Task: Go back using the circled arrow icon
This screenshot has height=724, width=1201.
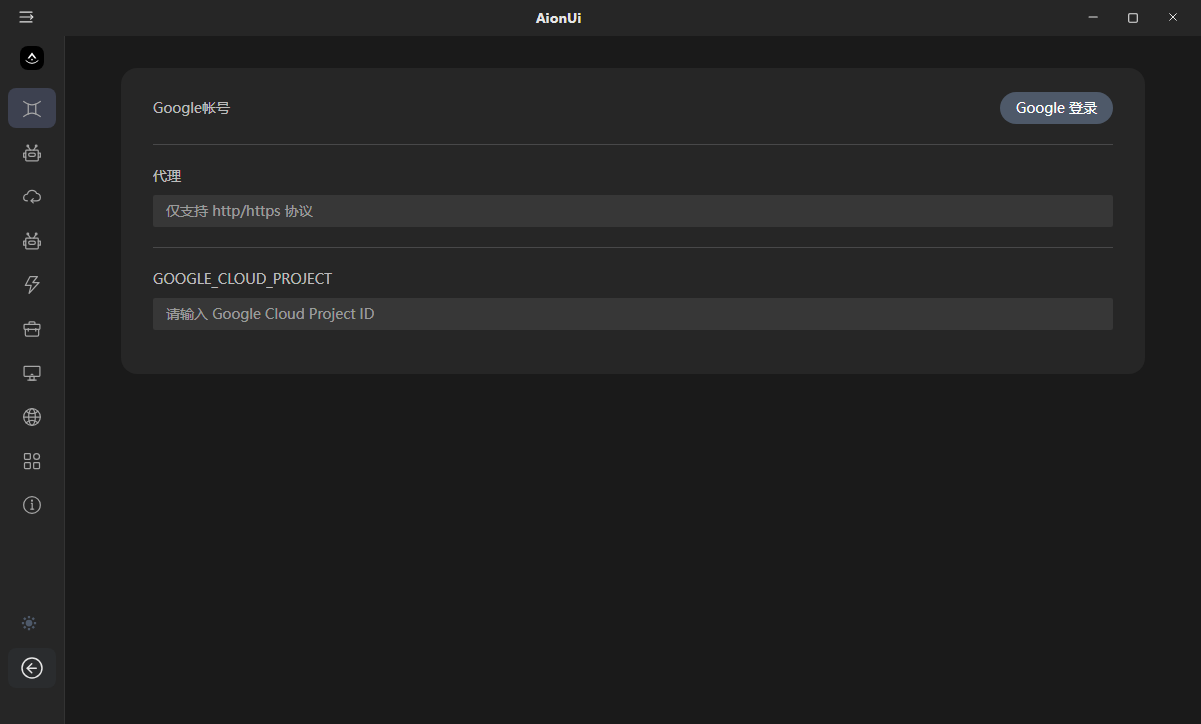Action: [32, 668]
